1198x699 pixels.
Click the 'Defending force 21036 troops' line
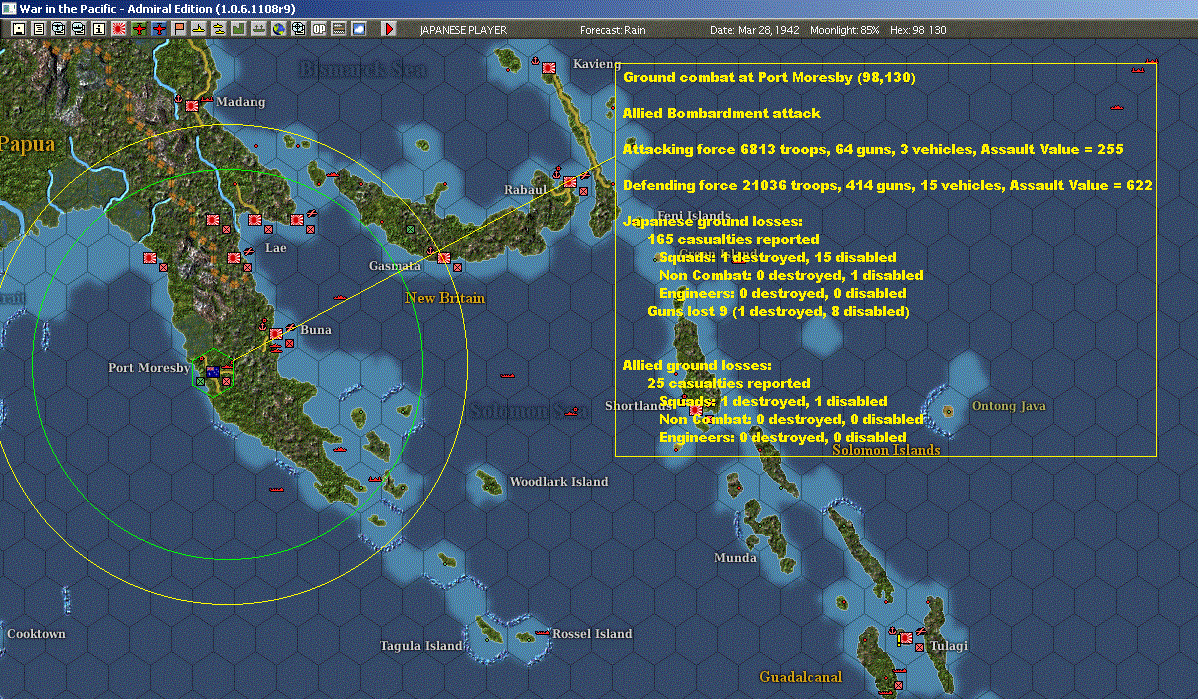(x=887, y=185)
